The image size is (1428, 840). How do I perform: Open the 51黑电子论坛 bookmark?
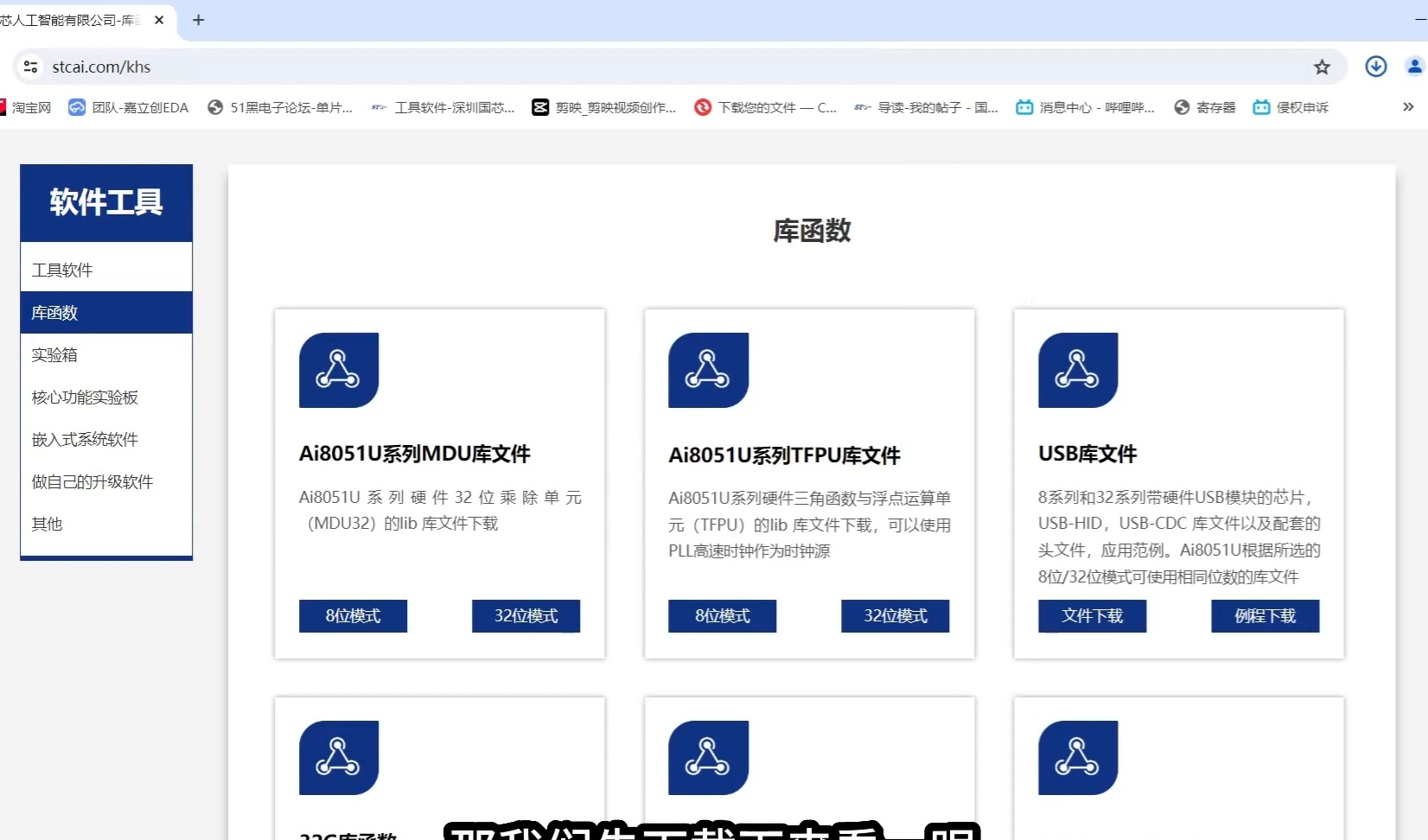(280, 107)
